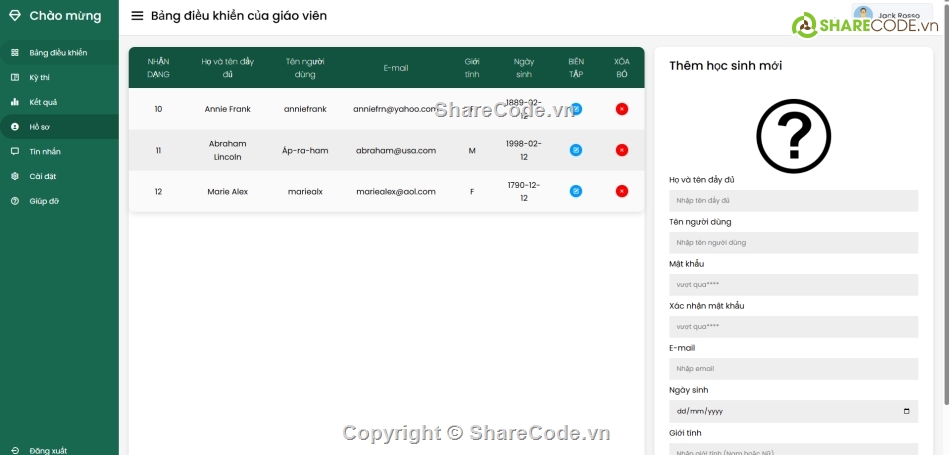The height and width of the screenshot is (455, 950).
Task: Open Cài đặt settings in sidebar
Action: [42, 176]
